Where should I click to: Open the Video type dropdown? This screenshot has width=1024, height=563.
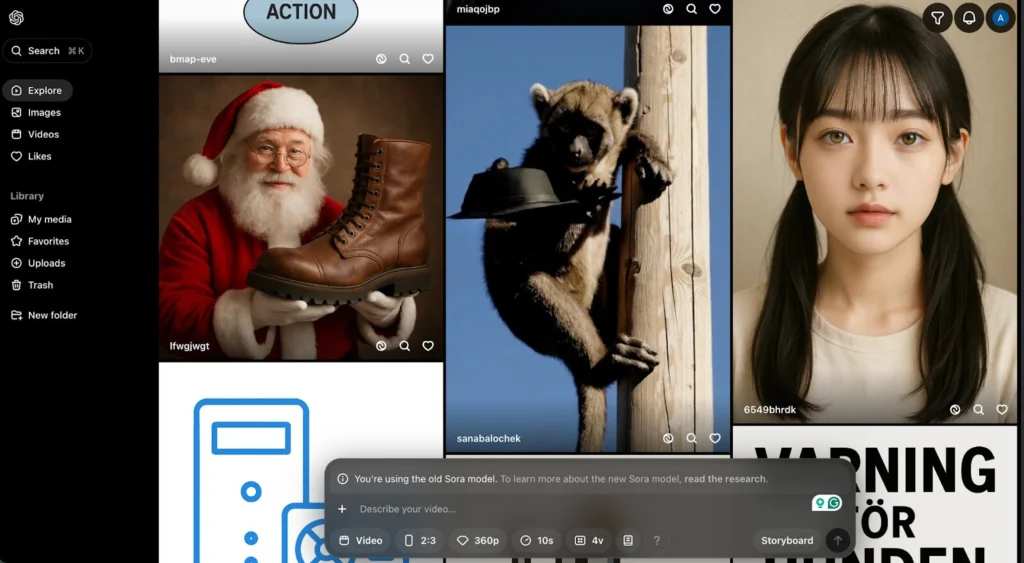pyautogui.click(x=361, y=540)
